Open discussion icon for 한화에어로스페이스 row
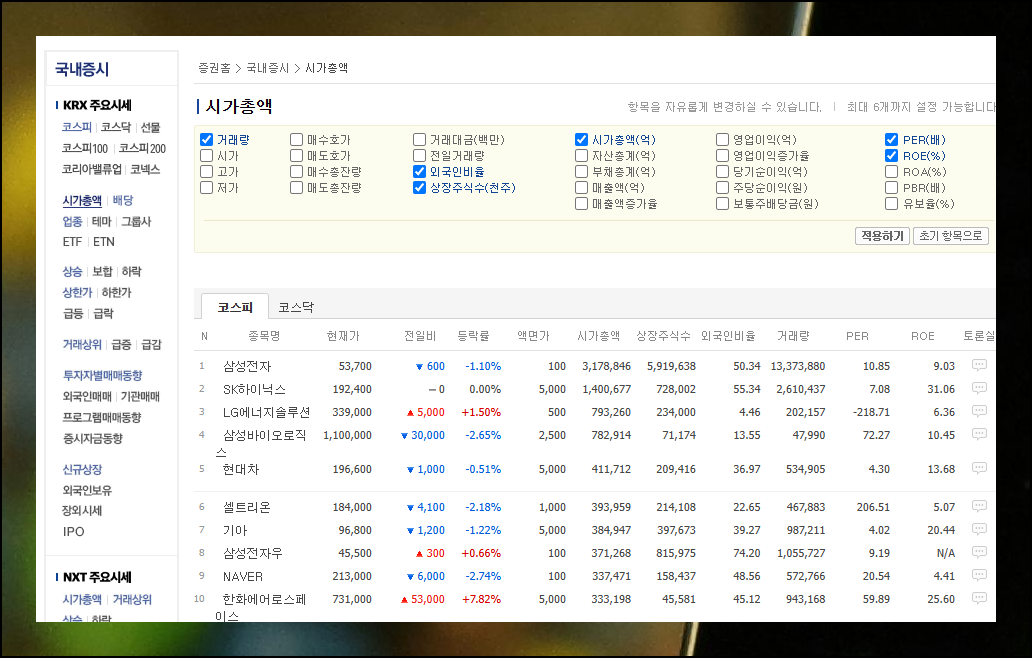This screenshot has height=658, width=1032. 979,599
